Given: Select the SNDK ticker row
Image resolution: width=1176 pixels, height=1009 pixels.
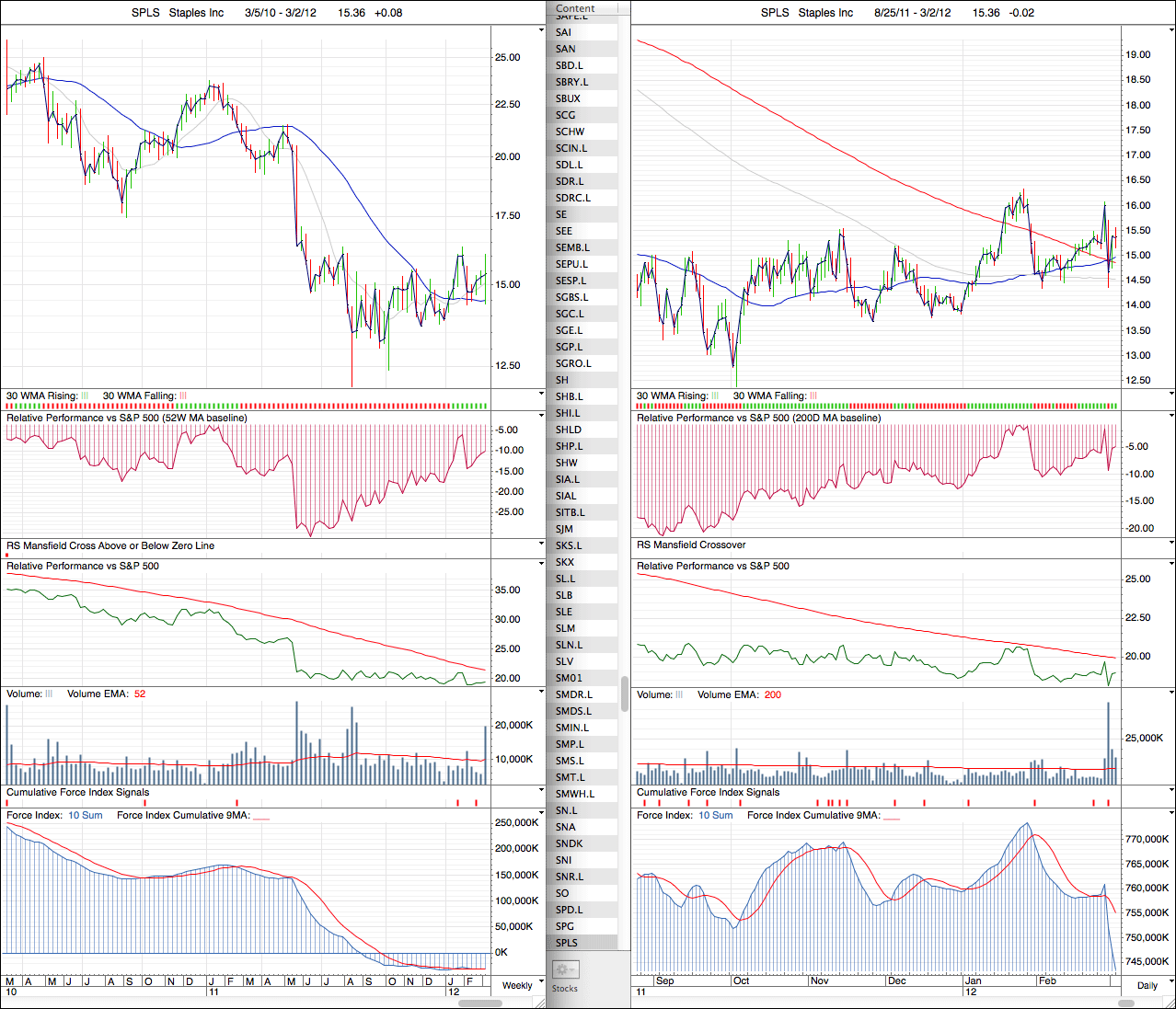Looking at the screenshot, I should point(569,843).
